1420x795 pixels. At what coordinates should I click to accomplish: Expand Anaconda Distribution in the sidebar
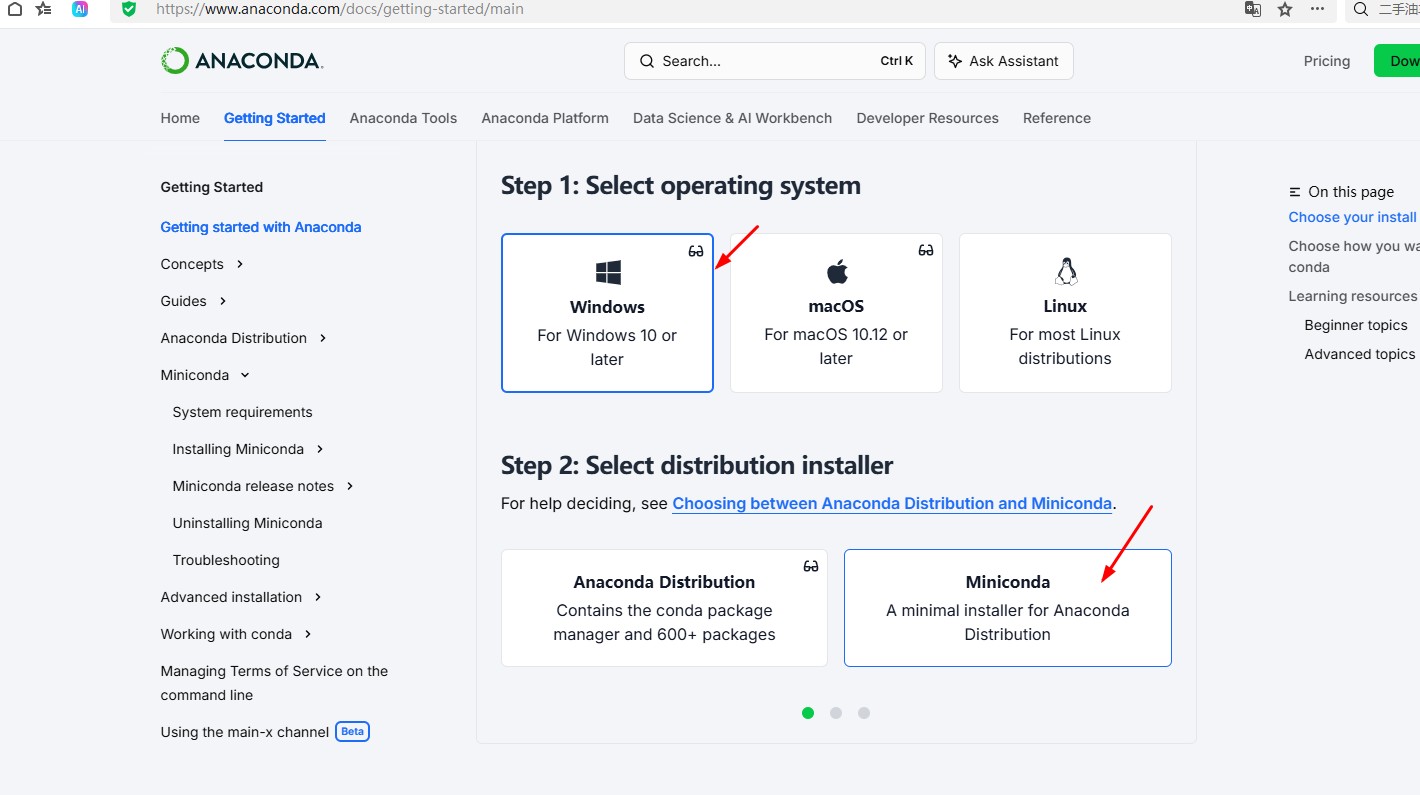tap(323, 338)
